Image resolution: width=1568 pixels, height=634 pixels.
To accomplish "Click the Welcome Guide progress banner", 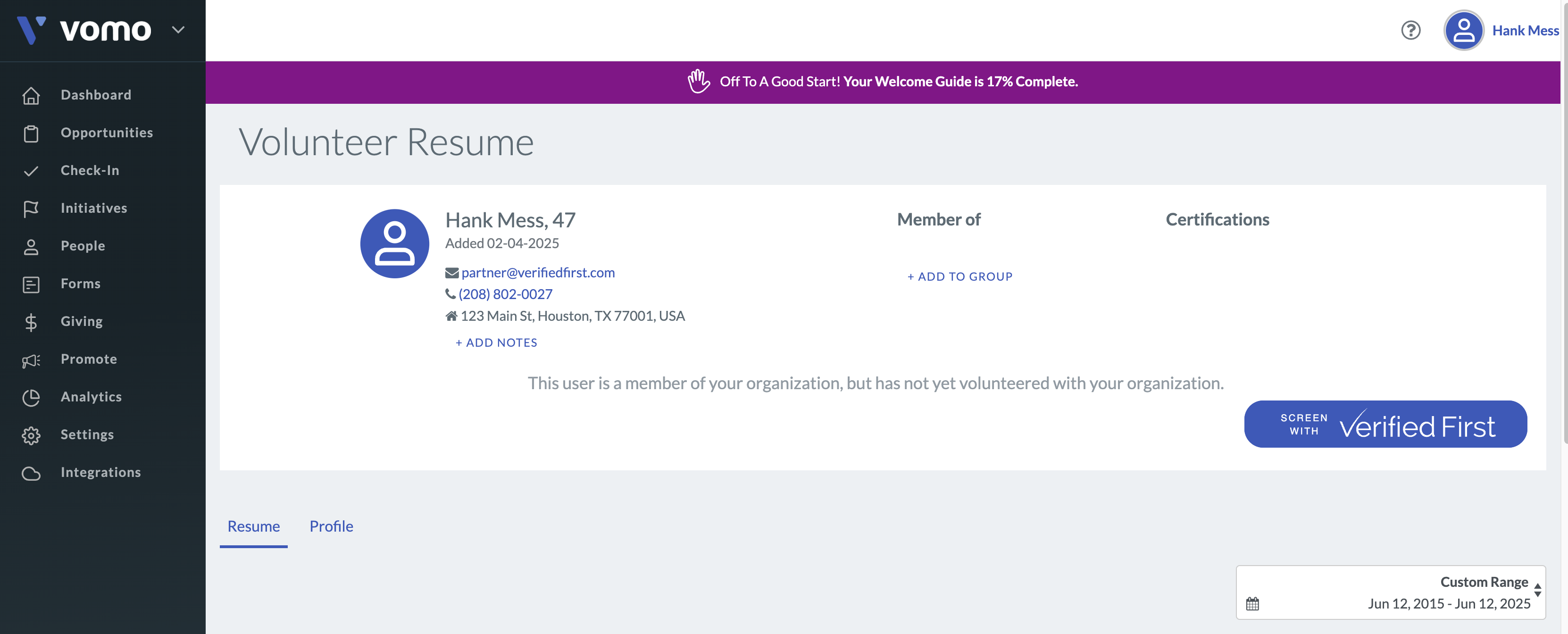I will point(882,82).
